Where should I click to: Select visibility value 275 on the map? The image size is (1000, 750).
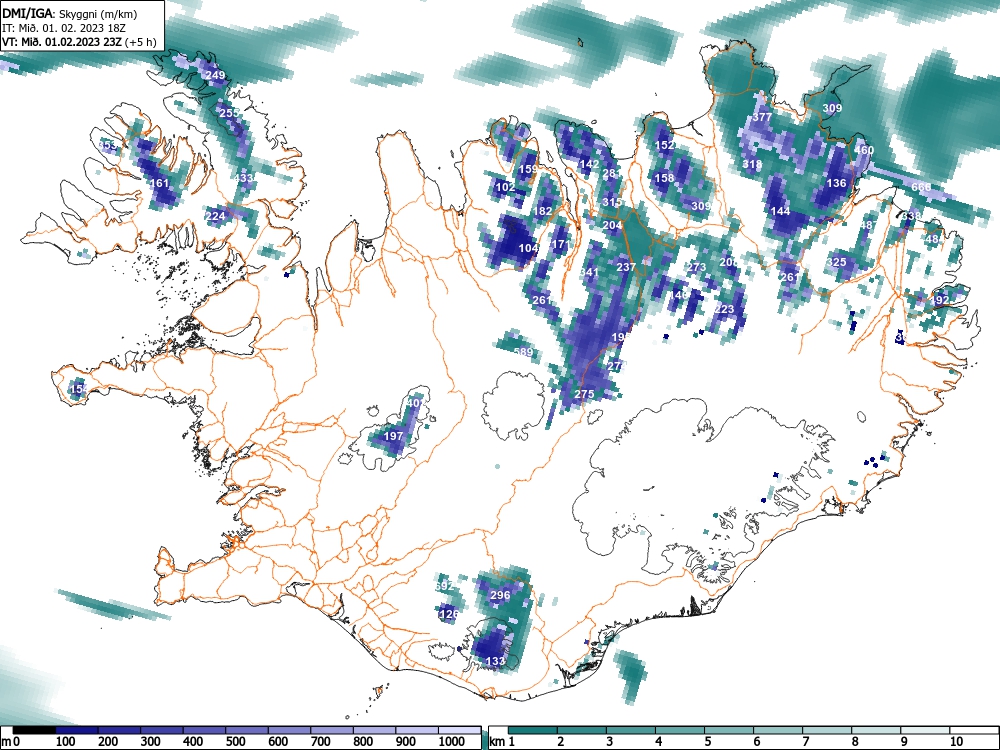tap(584, 394)
